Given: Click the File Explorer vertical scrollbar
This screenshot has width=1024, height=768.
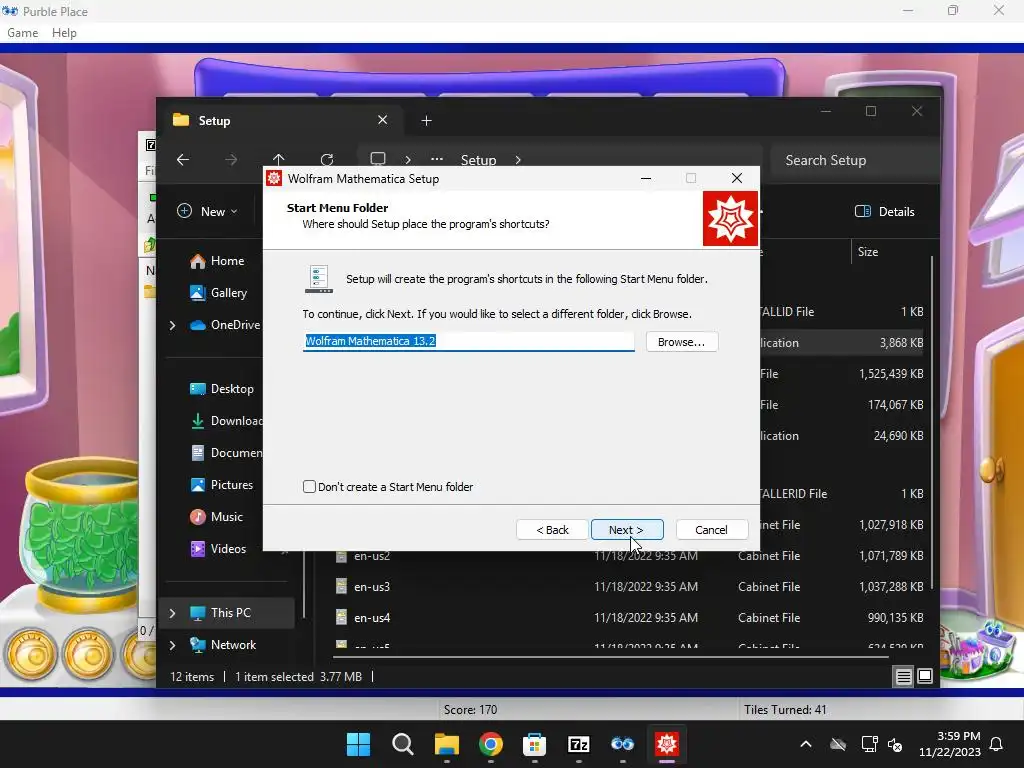Looking at the screenshot, I should [932, 423].
